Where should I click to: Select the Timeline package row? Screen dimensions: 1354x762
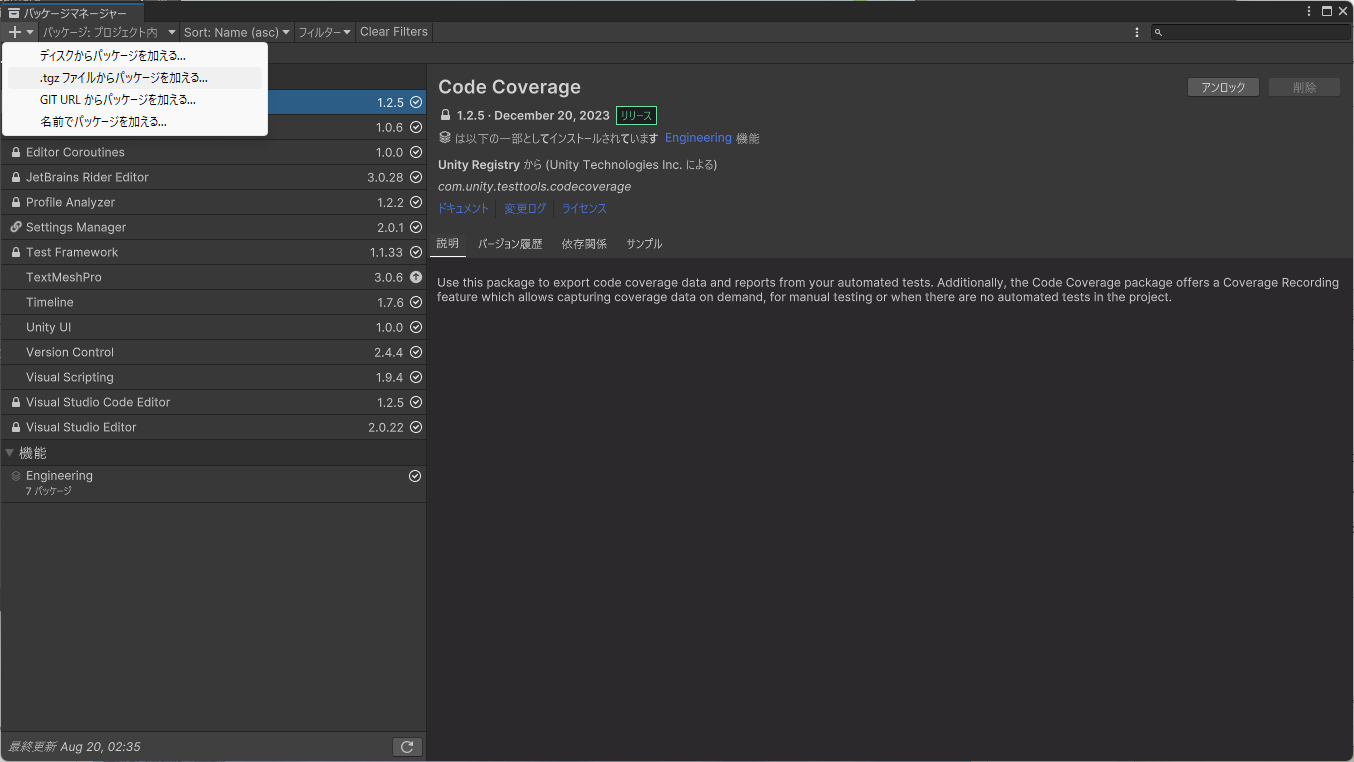213,302
